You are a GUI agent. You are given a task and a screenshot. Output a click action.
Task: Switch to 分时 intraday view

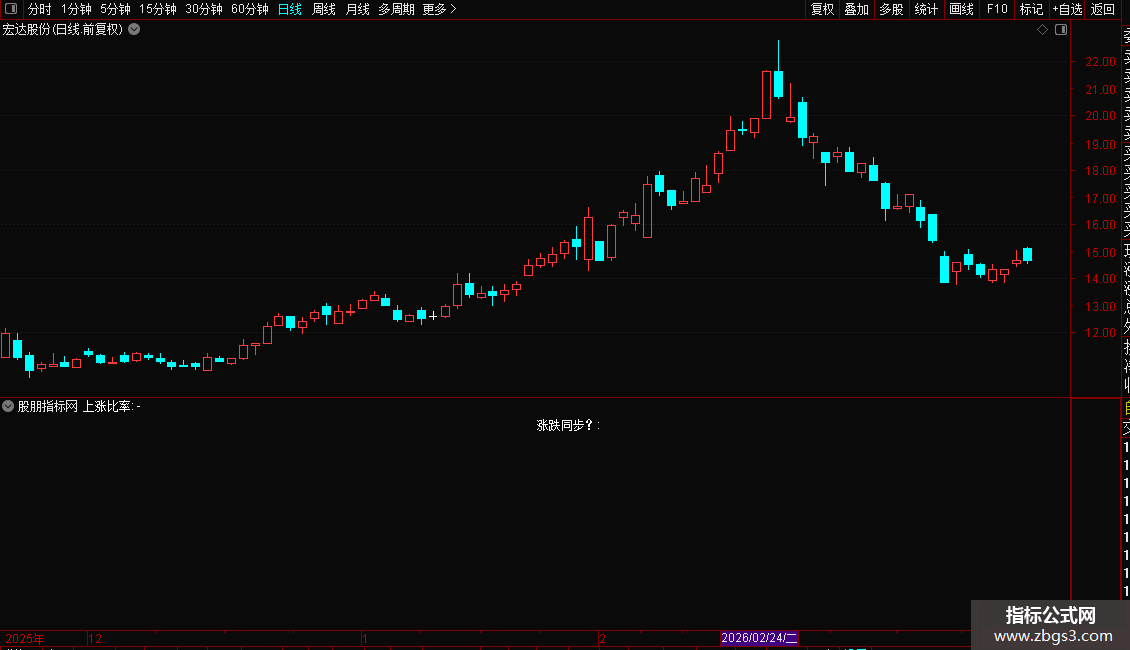(40, 9)
